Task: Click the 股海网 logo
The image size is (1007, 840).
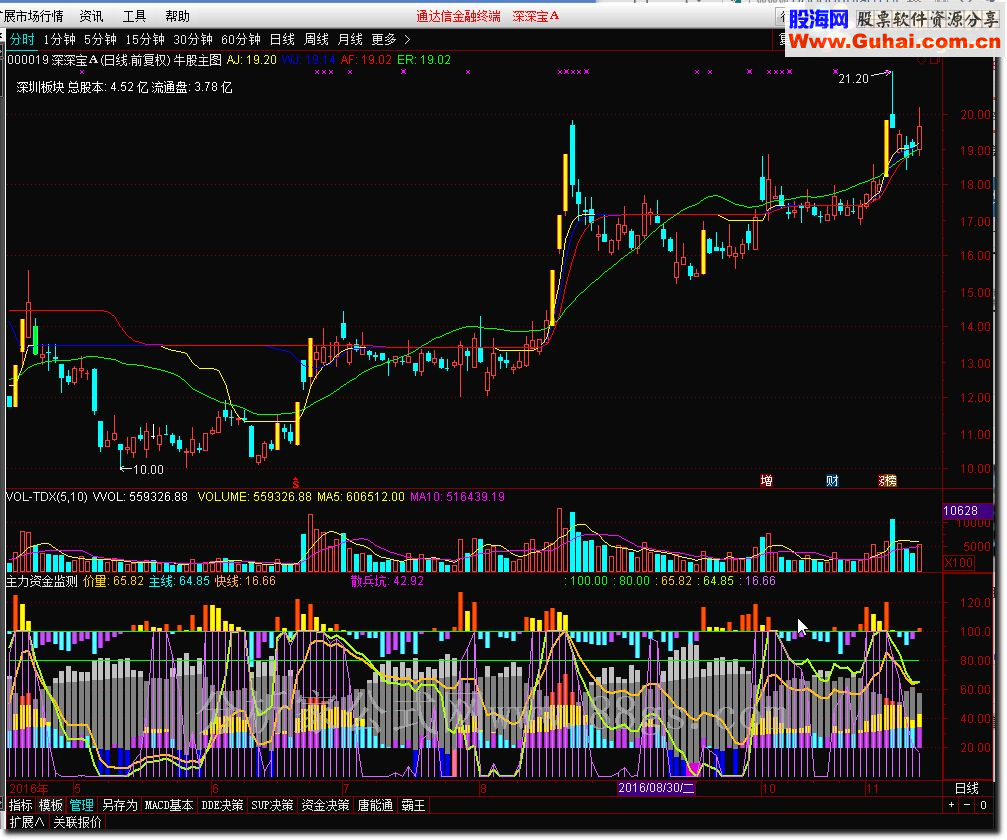Action: click(819, 19)
